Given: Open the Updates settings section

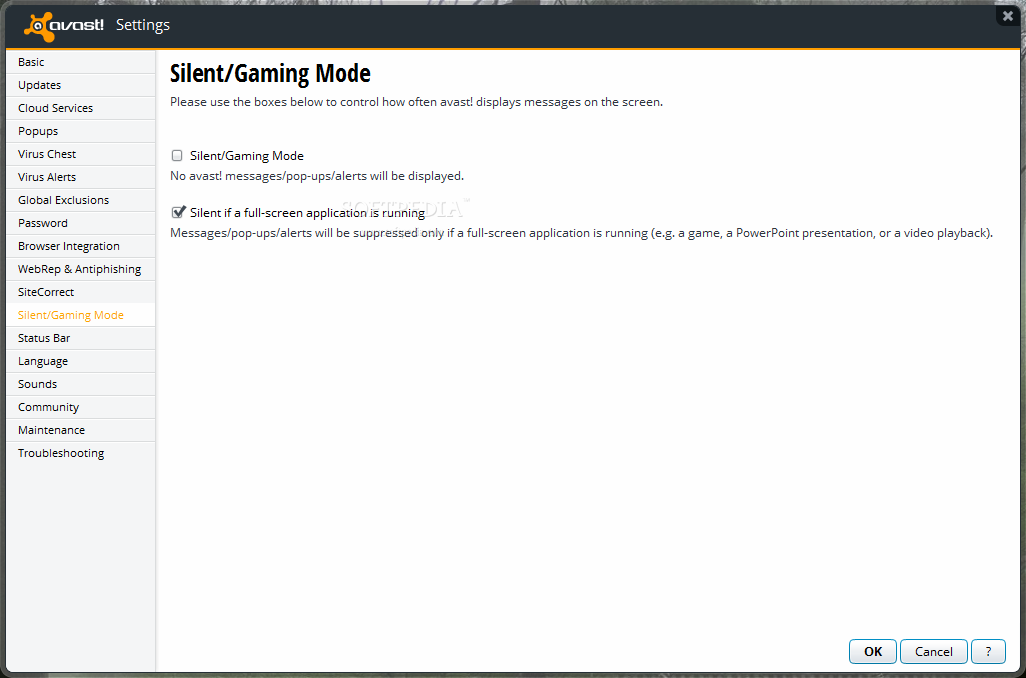Looking at the screenshot, I should pyautogui.click(x=80, y=85).
